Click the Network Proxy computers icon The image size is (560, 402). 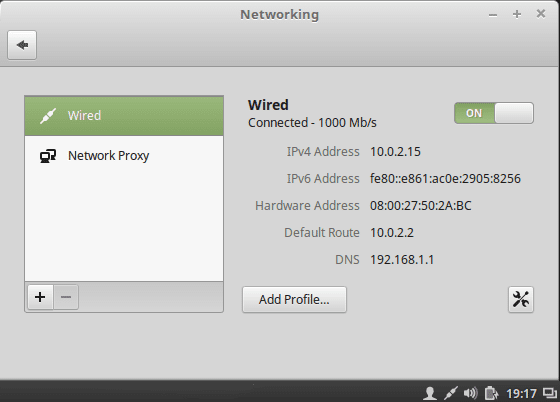48,156
